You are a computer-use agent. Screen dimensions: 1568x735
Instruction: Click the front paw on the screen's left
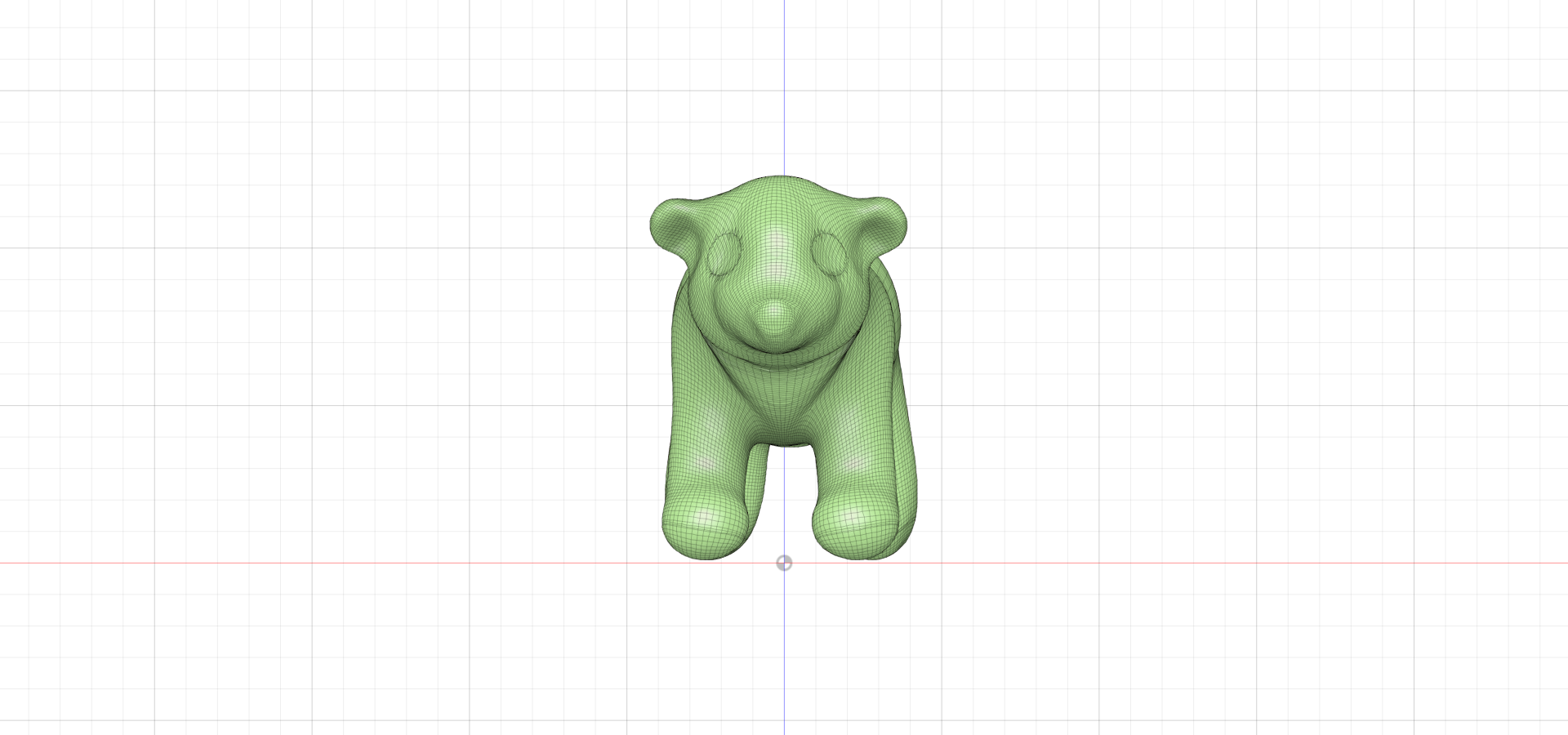point(703,525)
